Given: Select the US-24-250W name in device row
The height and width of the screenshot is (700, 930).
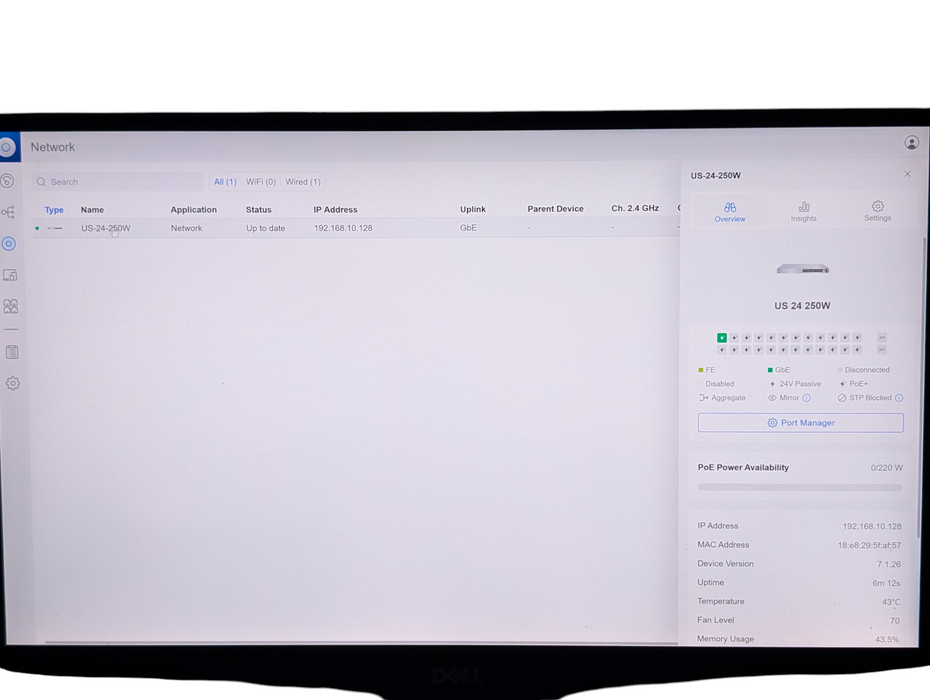Looking at the screenshot, I should (106, 228).
